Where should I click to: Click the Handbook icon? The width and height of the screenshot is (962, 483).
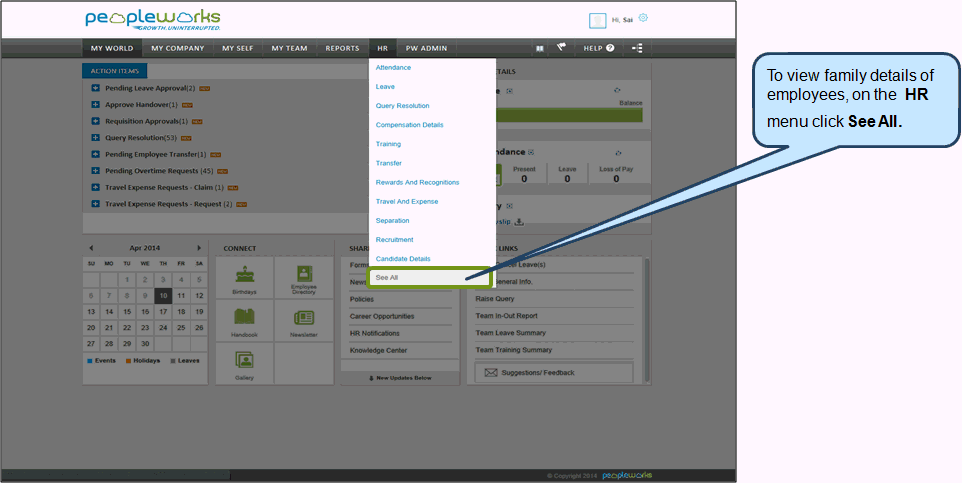244,320
